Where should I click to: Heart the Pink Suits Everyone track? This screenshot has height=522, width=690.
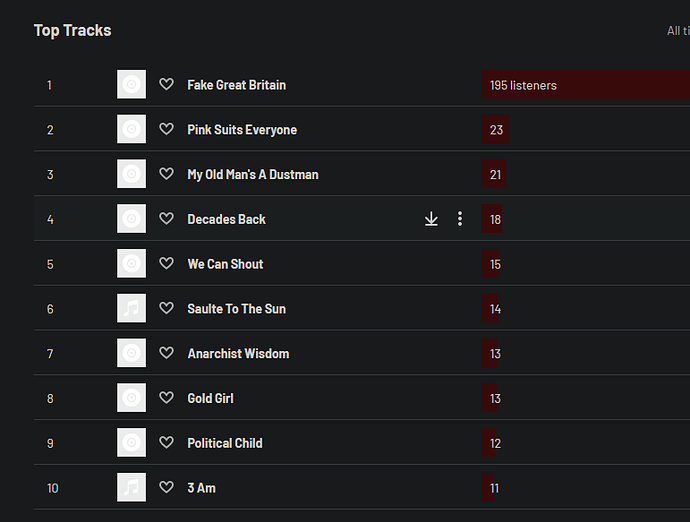[167, 130]
